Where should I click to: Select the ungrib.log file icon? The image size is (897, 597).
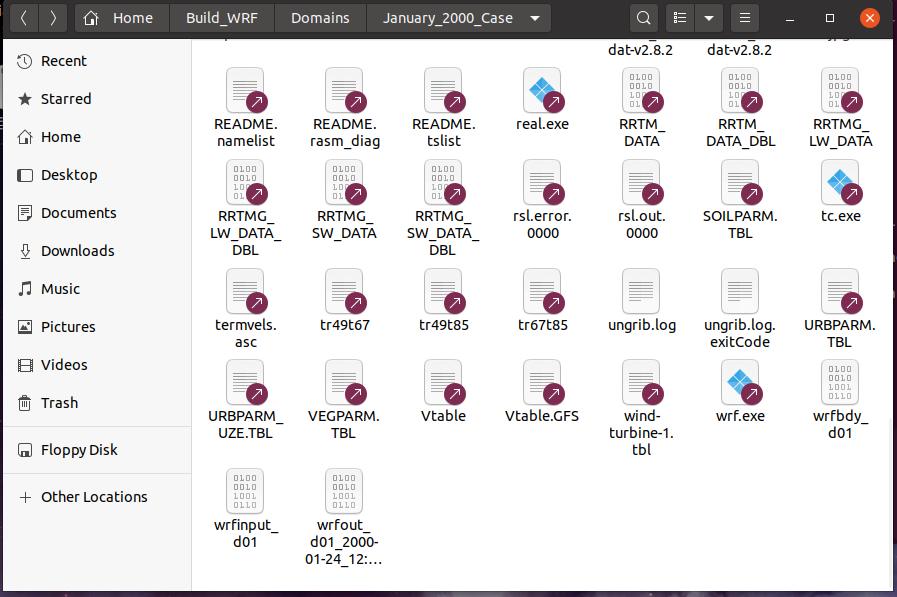click(641, 291)
